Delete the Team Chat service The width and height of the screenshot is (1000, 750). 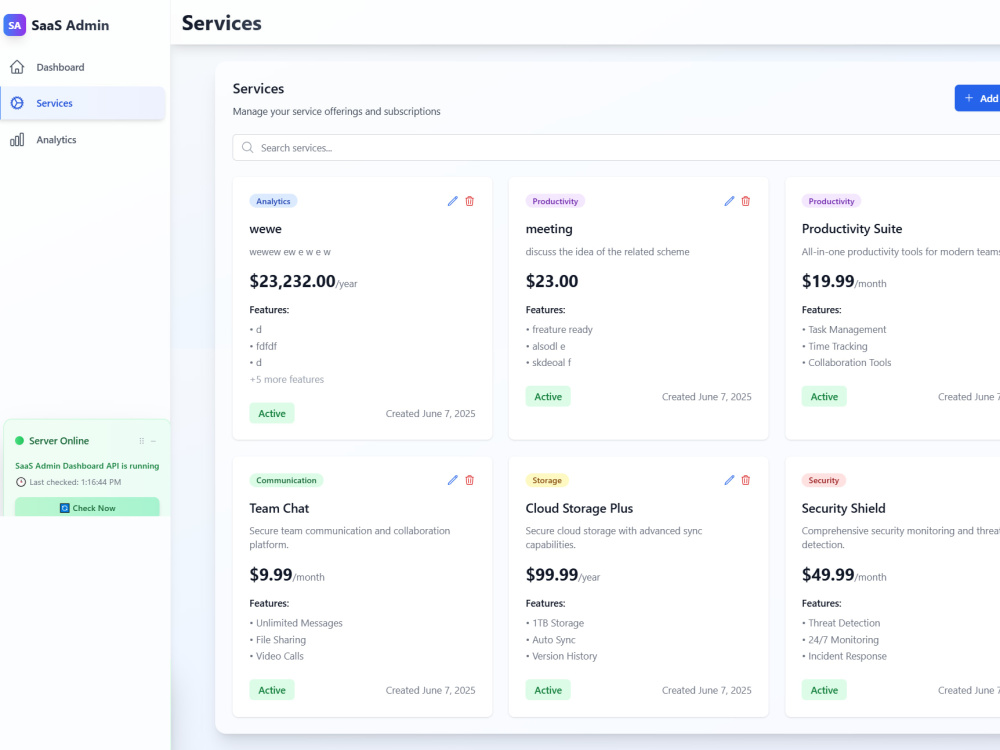tap(470, 480)
